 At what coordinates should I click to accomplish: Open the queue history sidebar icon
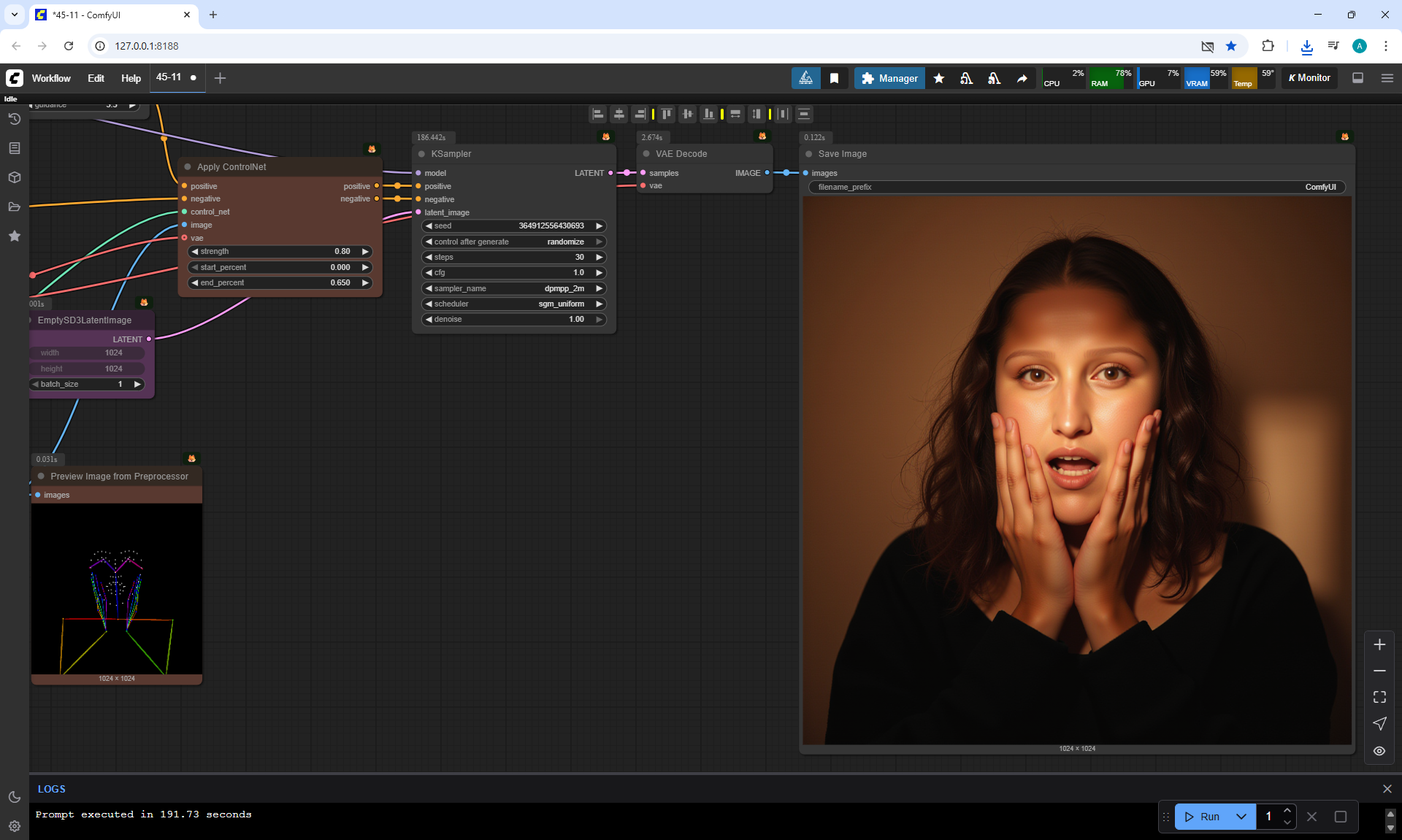[x=14, y=119]
